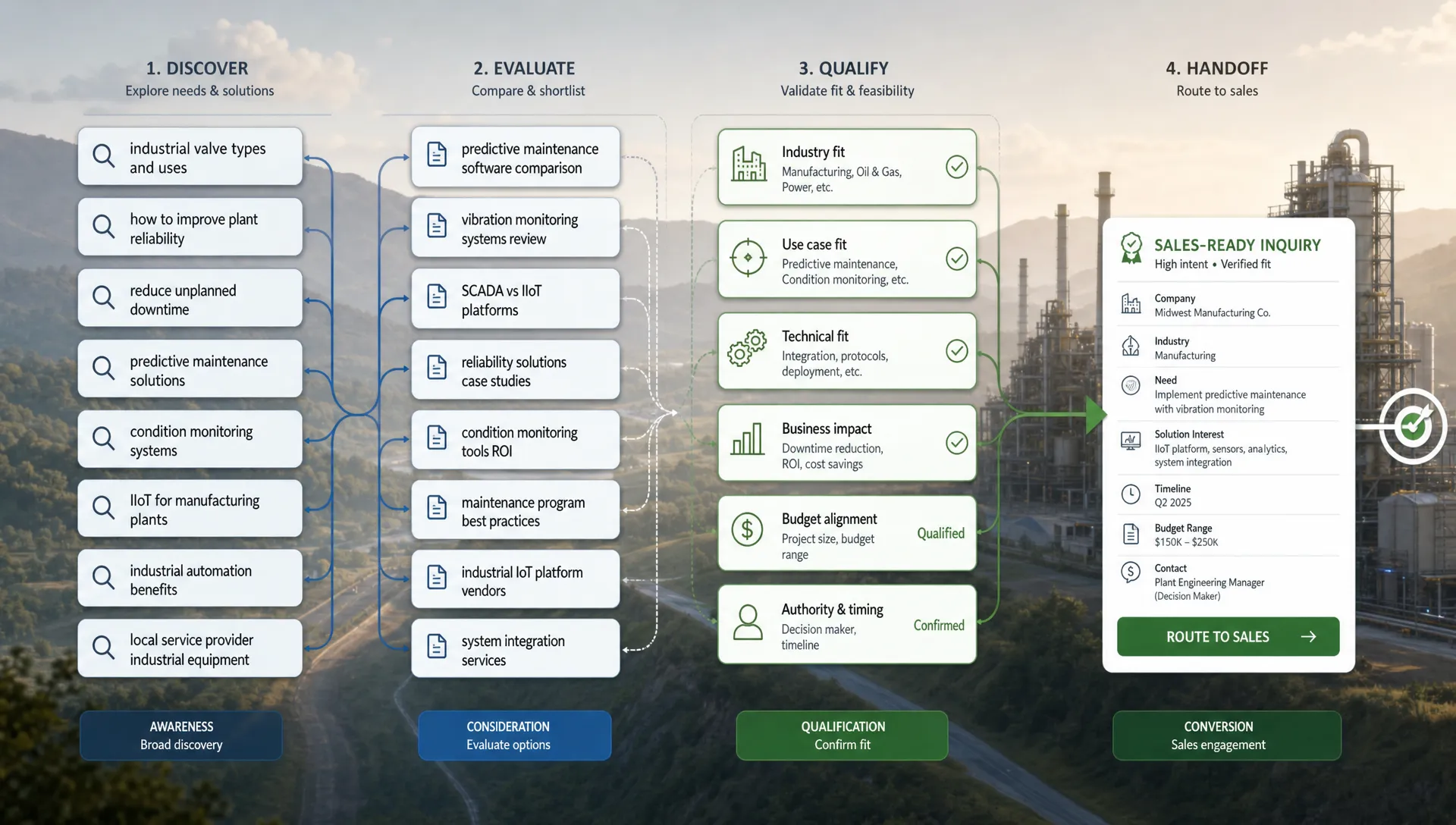
Task: Click the bar chart icon in Business impact card
Action: click(748, 440)
